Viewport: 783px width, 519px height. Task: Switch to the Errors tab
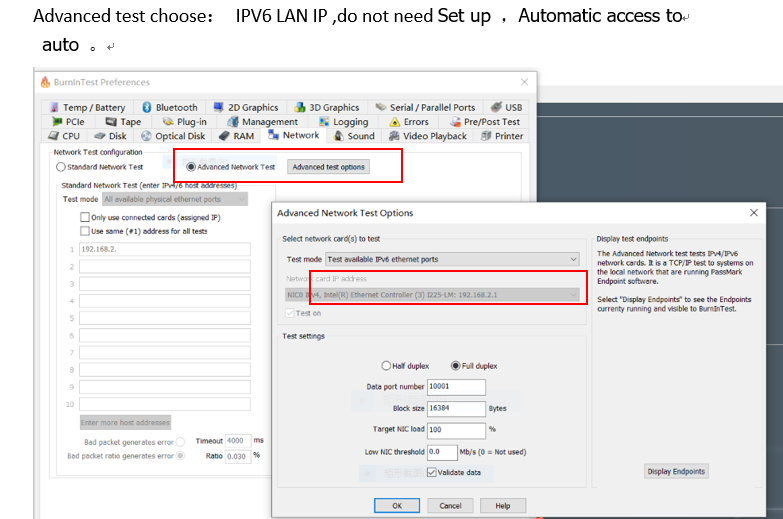(409, 121)
